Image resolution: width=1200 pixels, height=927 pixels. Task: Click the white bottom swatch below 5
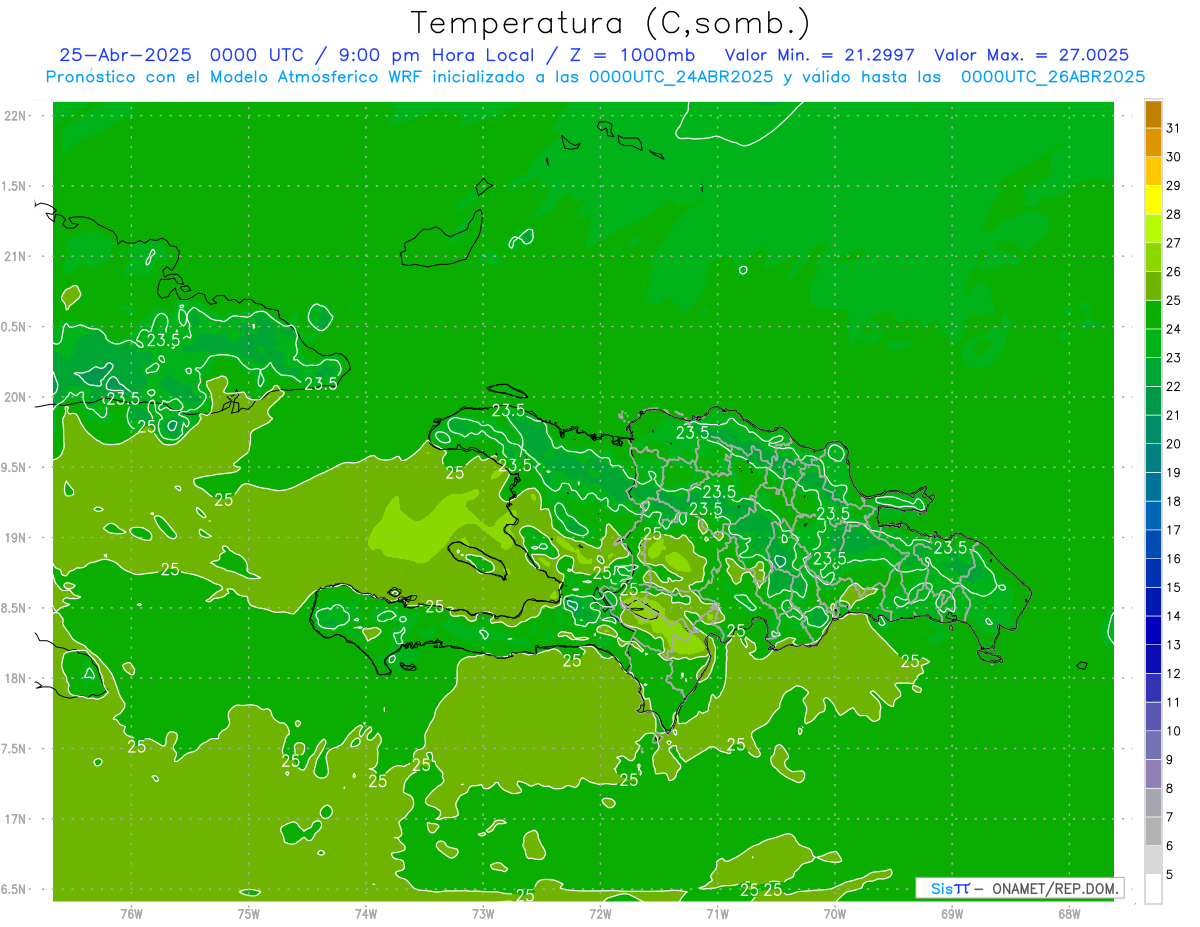coord(1153,889)
